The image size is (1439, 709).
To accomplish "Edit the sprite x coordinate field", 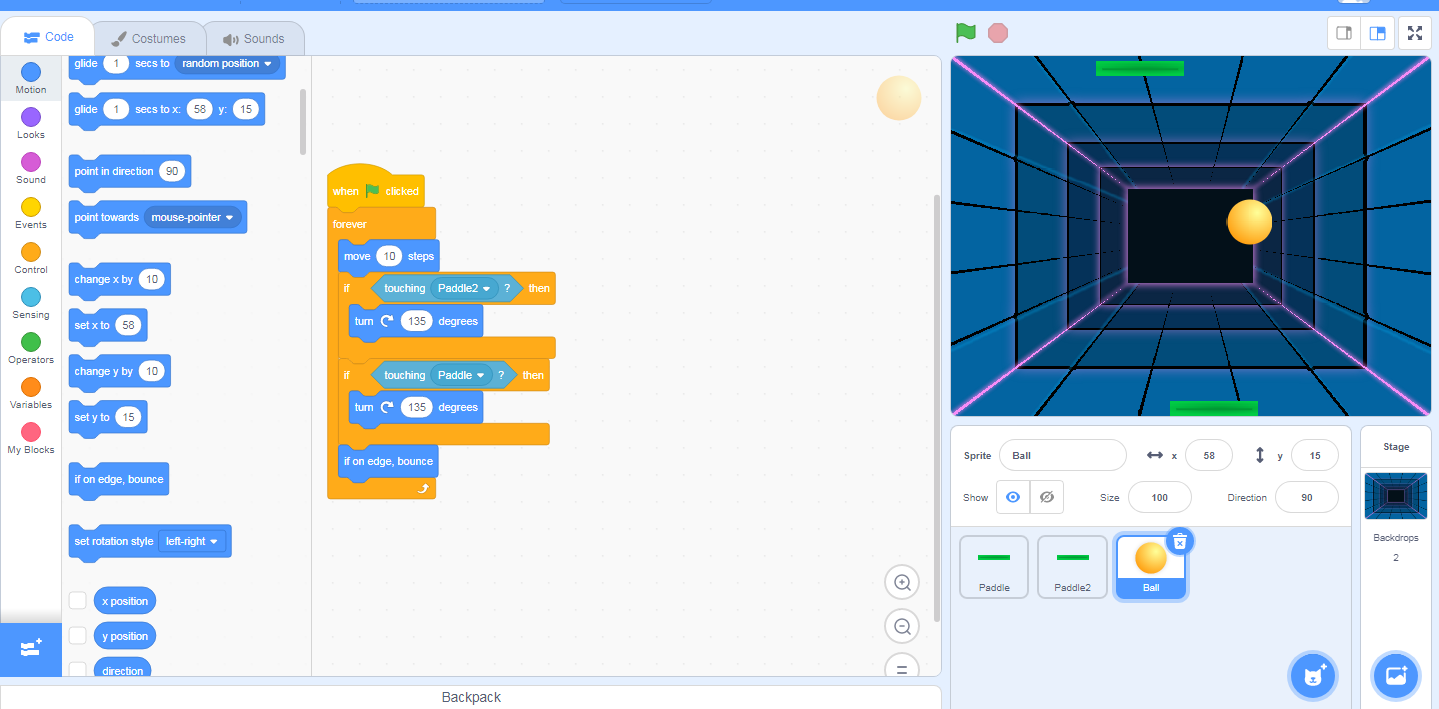I will tap(1209, 455).
